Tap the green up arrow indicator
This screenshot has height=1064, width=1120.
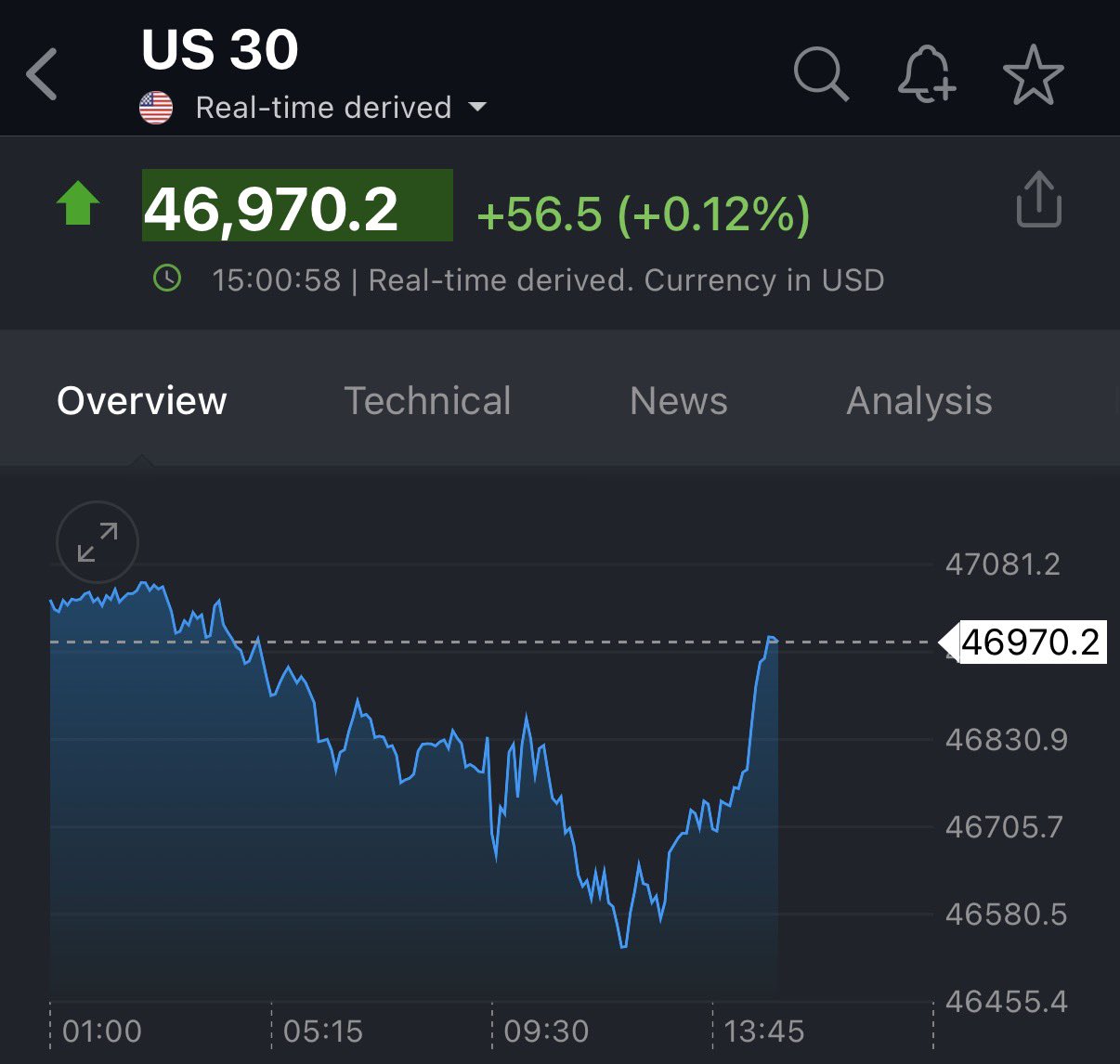pyautogui.click(x=78, y=203)
